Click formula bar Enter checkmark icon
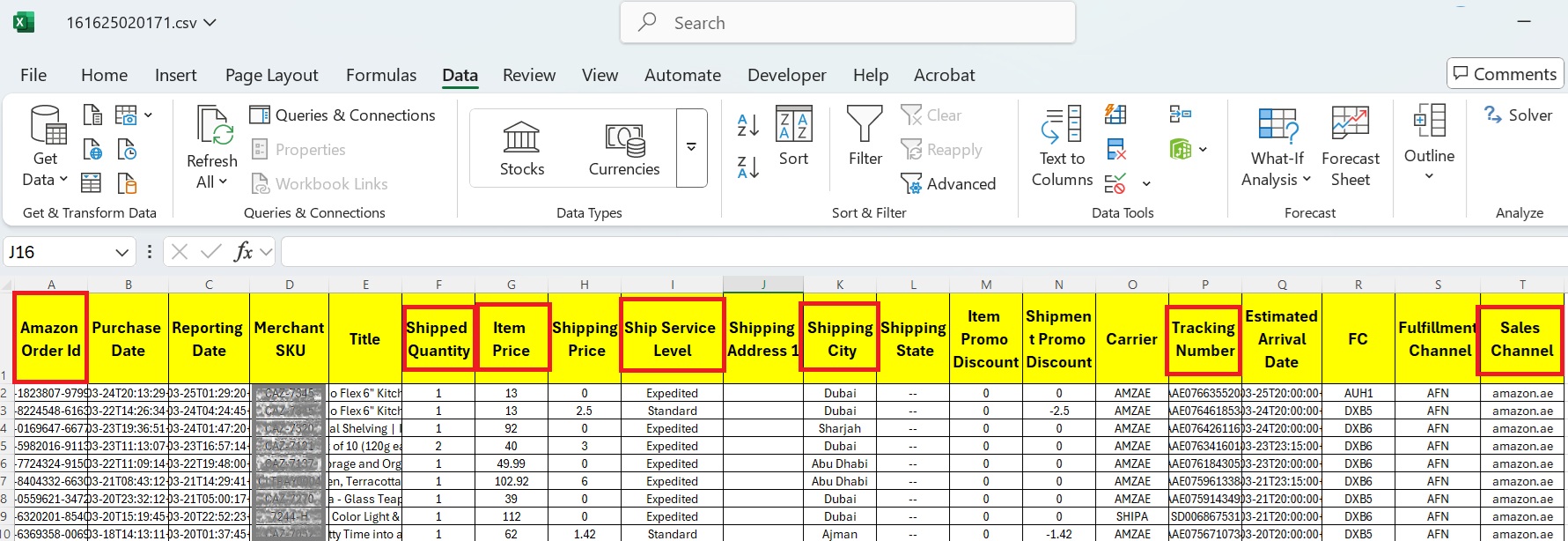This screenshot has width=1568, height=541. click(x=211, y=252)
